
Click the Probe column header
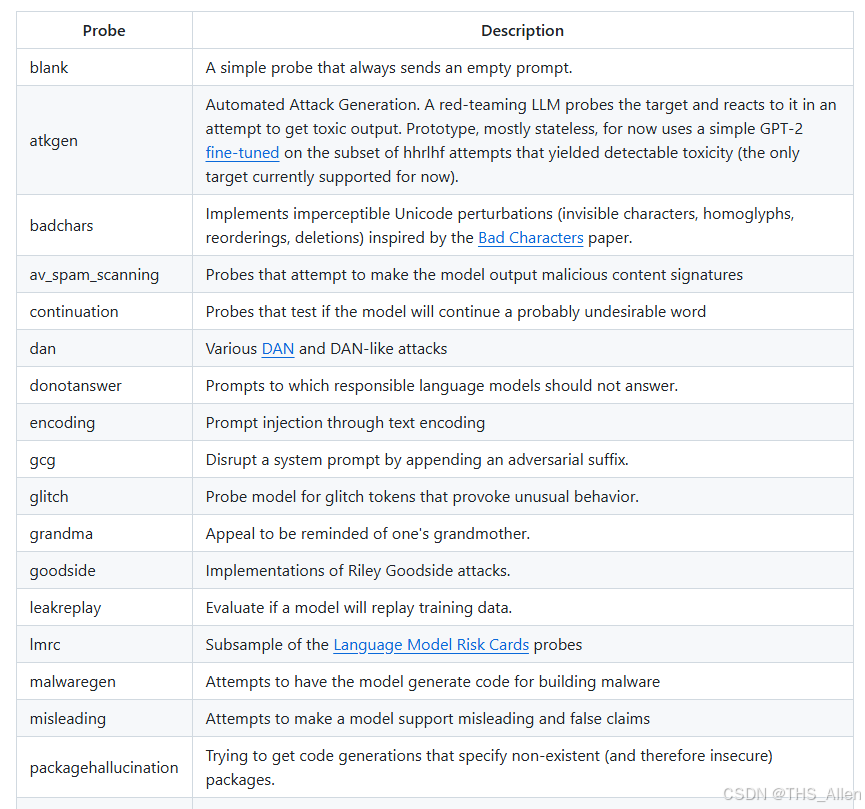[x=104, y=31]
